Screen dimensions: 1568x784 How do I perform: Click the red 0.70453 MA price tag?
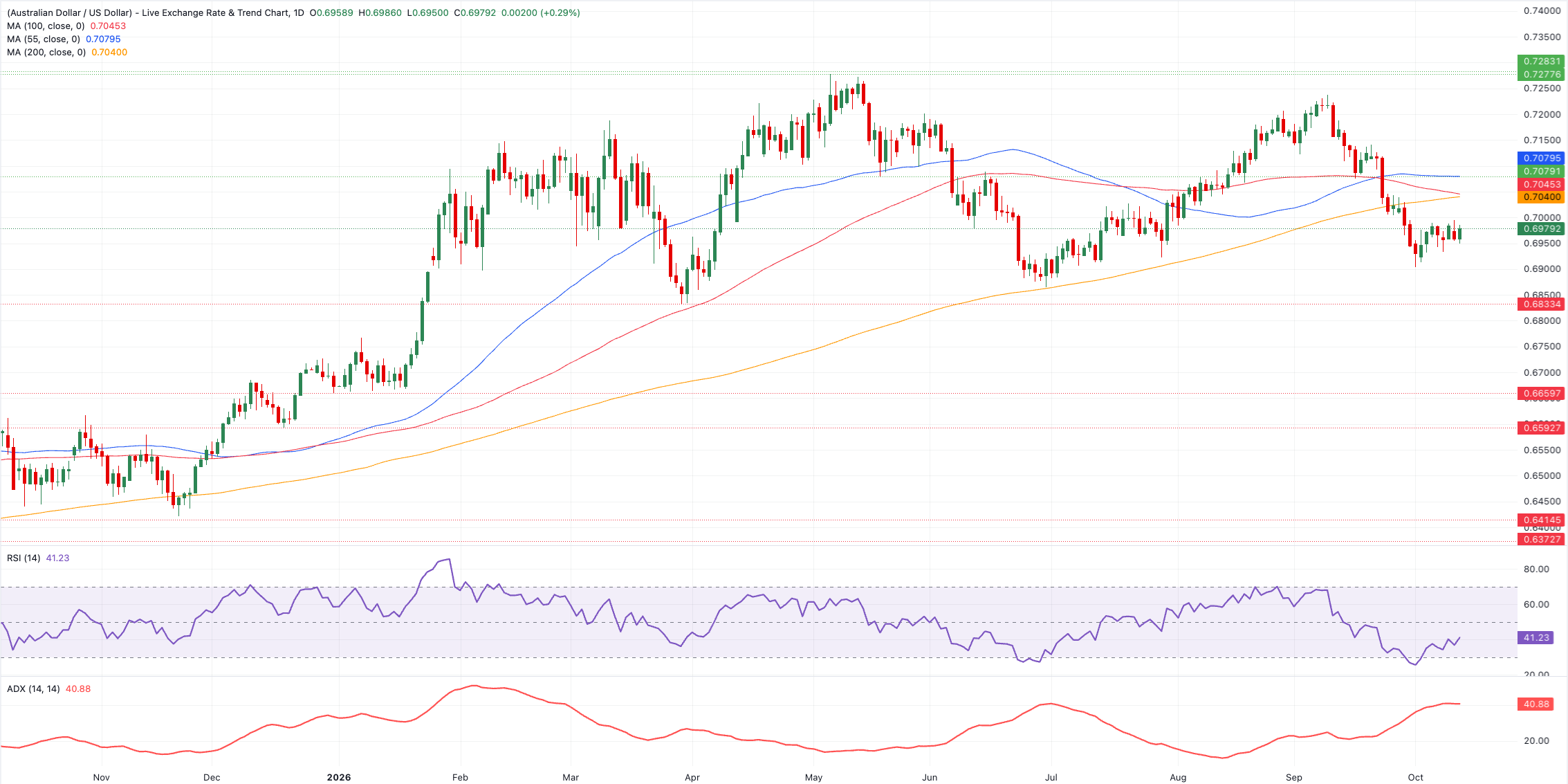coord(1542,185)
